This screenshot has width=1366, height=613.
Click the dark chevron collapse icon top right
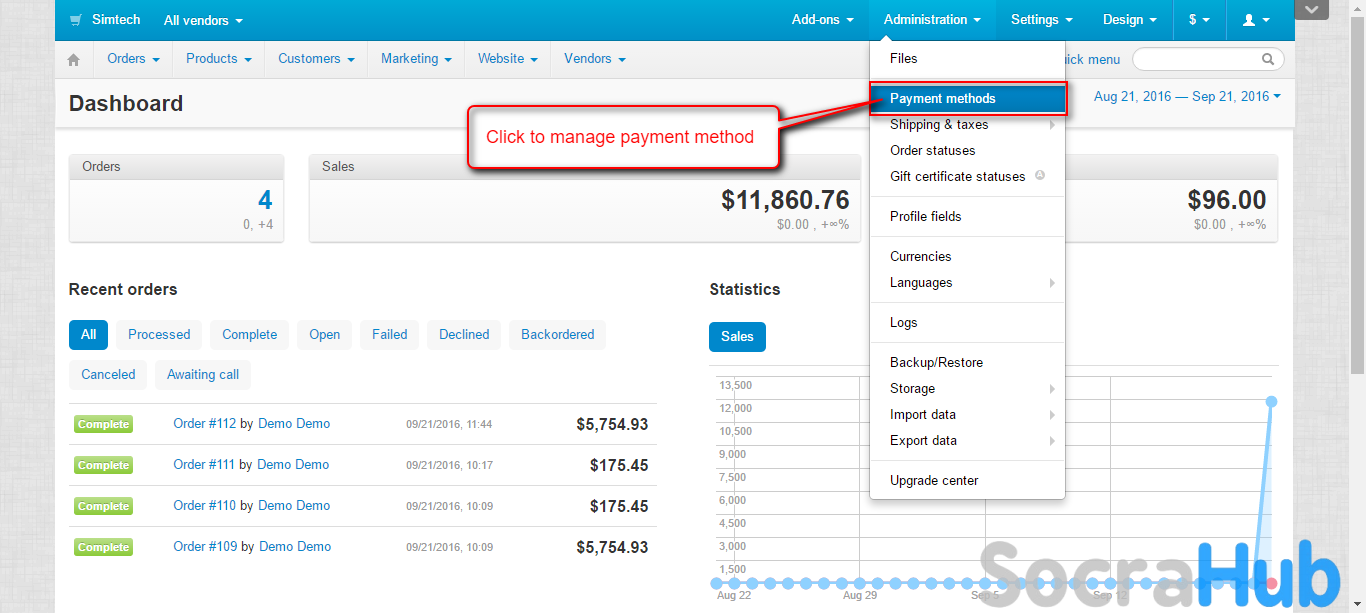[1311, 10]
